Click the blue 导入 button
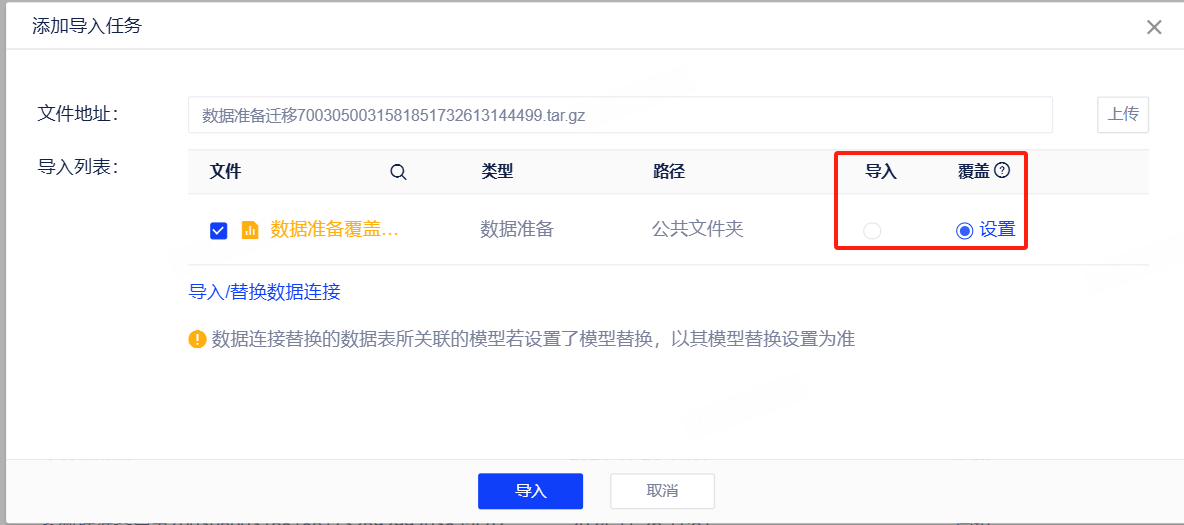Screen dimensions: 1184x525 pos(530,491)
